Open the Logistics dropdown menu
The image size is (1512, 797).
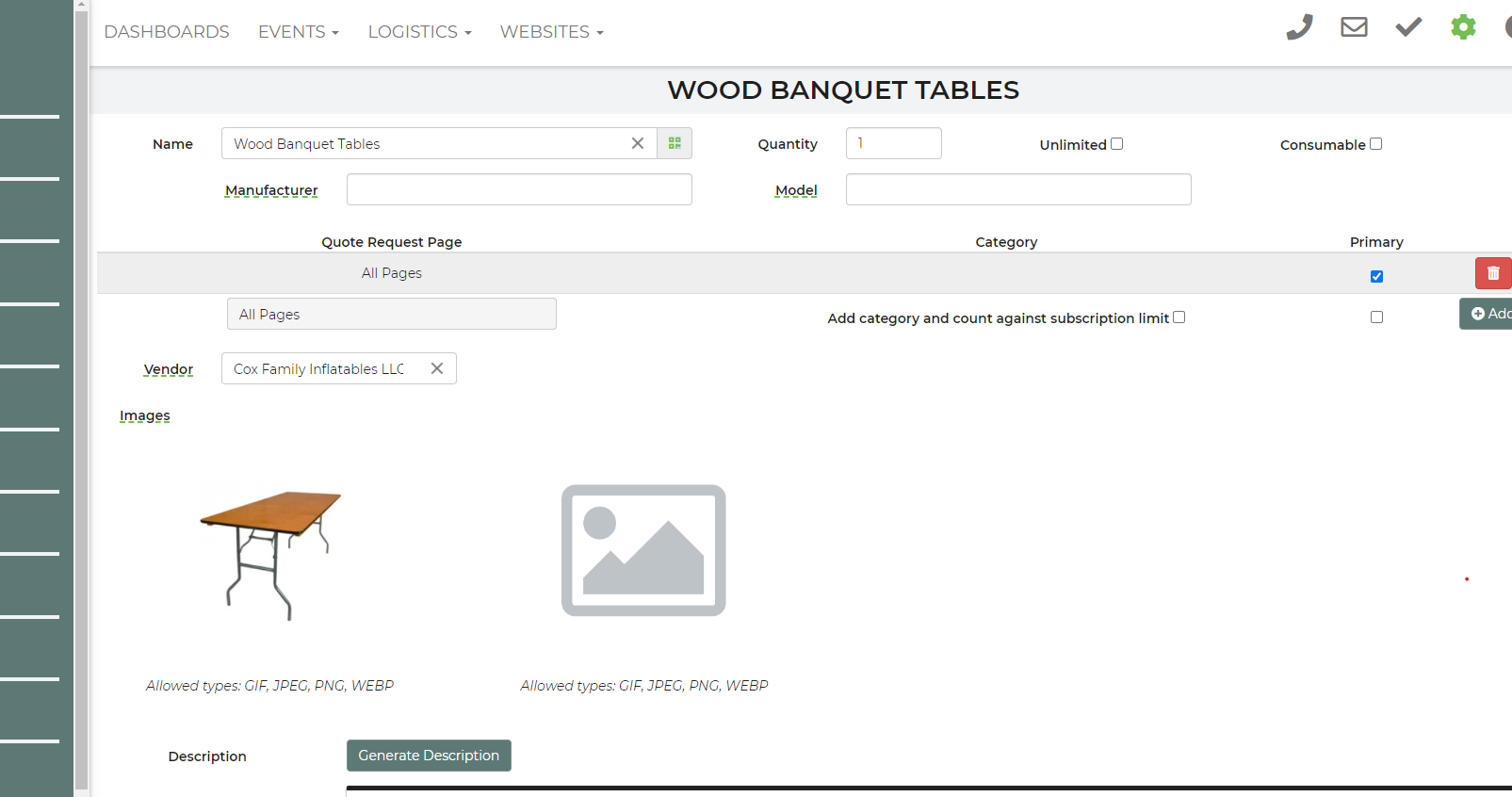(x=419, y=32)
